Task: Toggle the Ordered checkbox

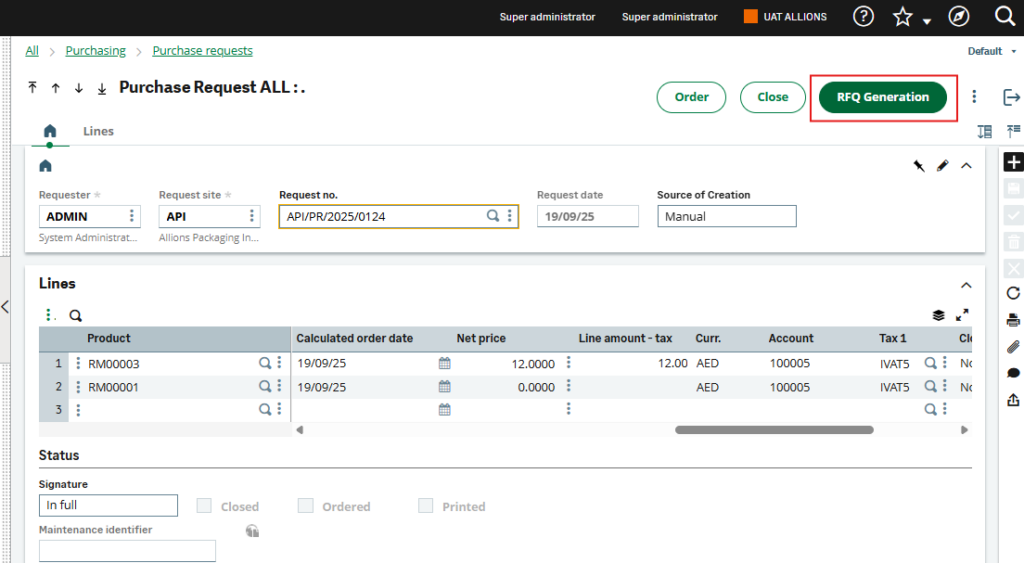Action: click(x=306, y=506)
